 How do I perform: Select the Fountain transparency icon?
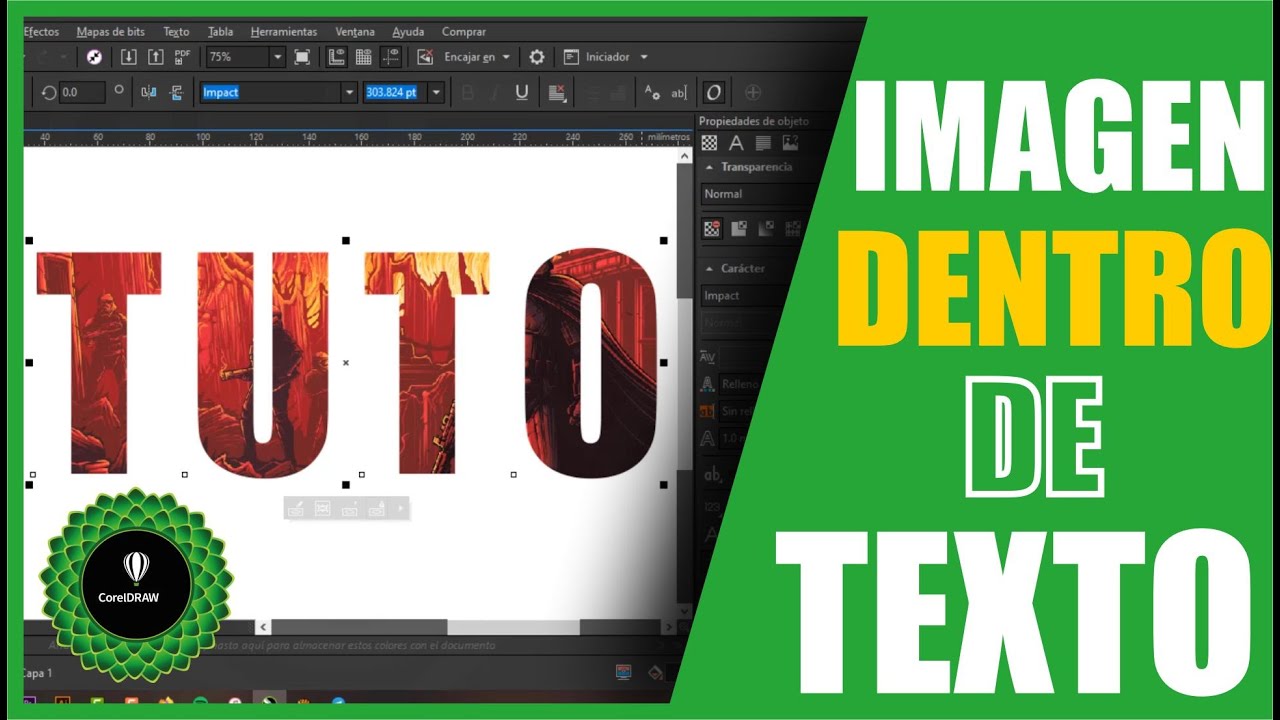click(x=766, y=229)
